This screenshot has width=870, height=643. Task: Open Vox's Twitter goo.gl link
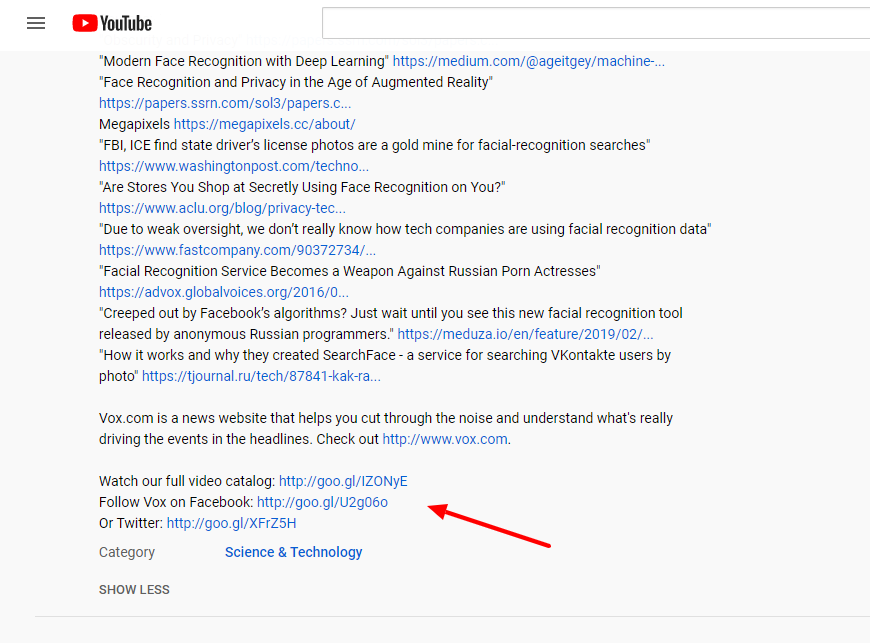pos(231,522)
